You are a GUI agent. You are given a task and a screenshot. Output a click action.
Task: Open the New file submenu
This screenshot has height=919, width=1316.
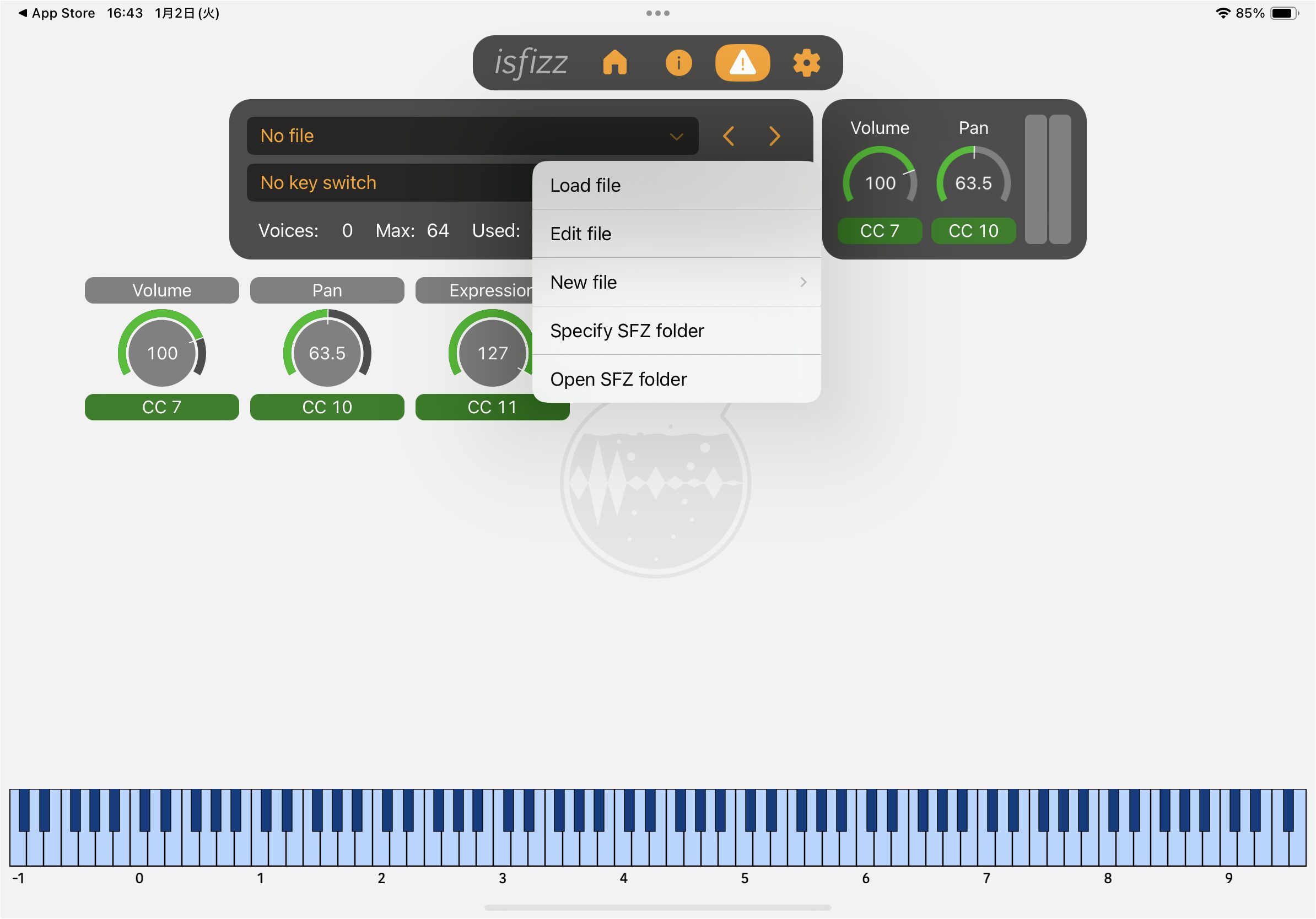[x=676, y=282]
